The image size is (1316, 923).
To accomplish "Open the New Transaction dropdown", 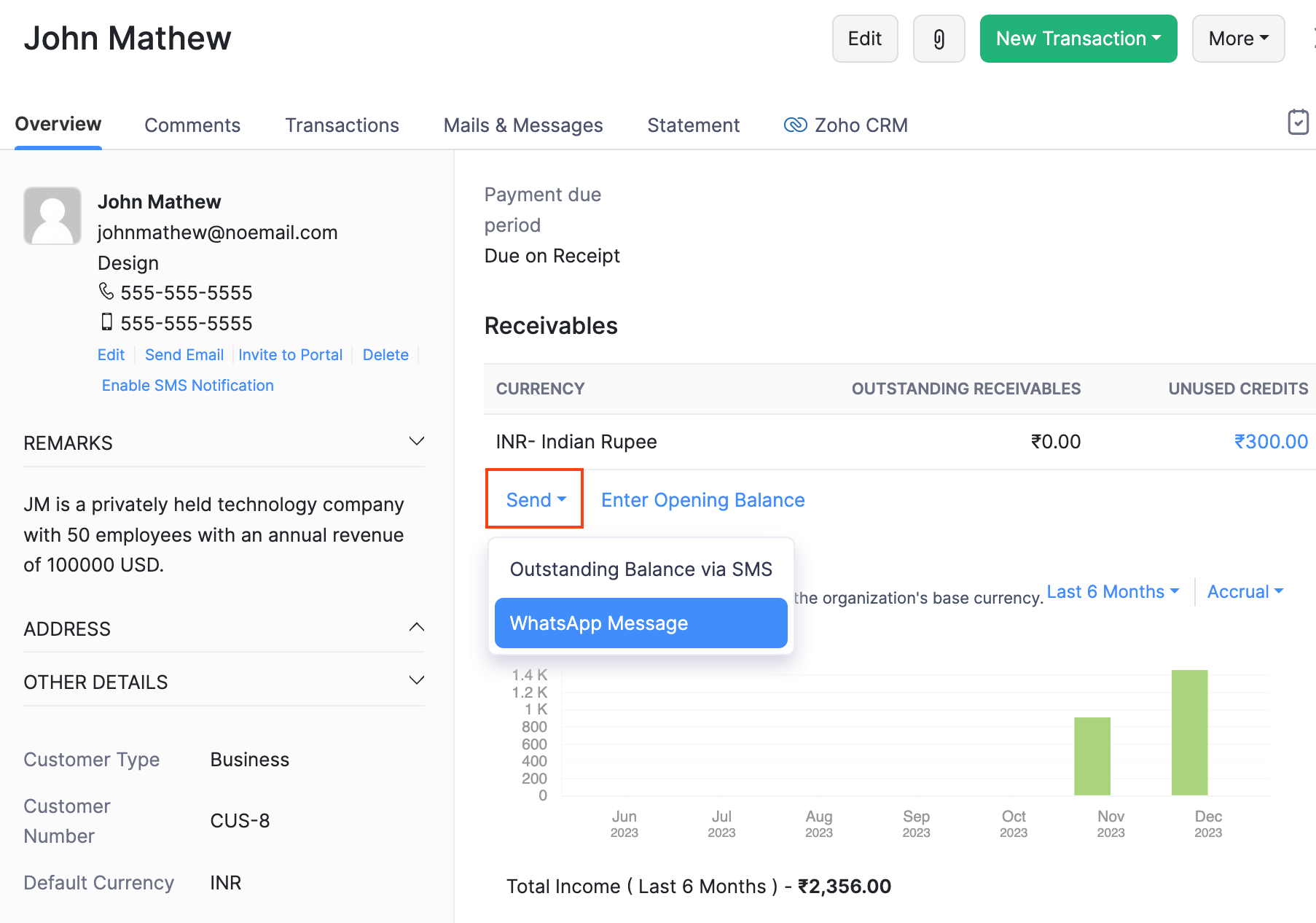I will (1078, 39).
